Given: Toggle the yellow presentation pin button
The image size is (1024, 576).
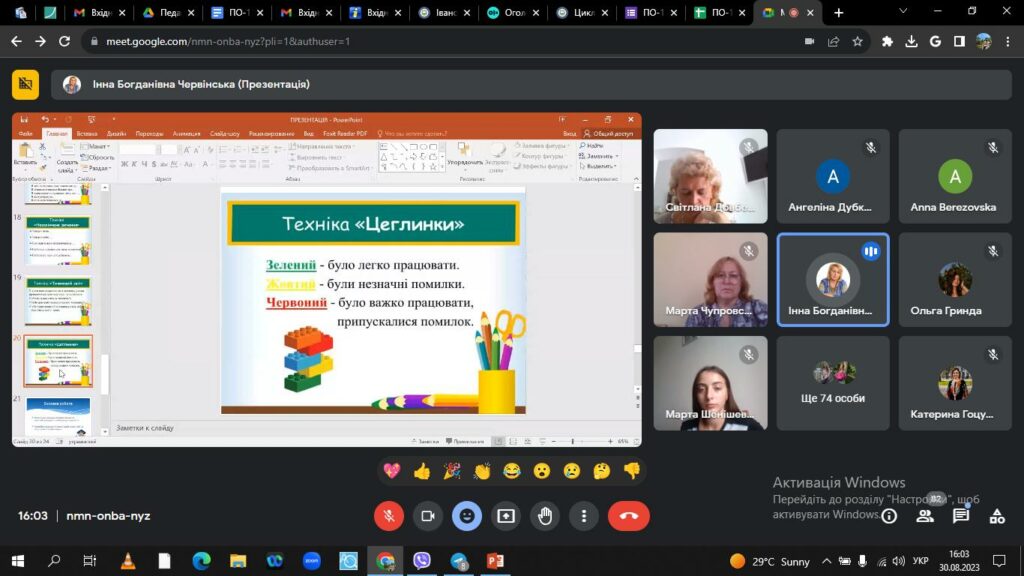Looking at the screenshot, I should (x=25, y=84).
